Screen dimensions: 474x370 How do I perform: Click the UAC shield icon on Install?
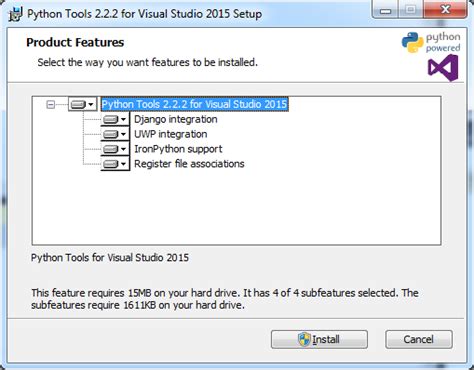click(304, 339)
